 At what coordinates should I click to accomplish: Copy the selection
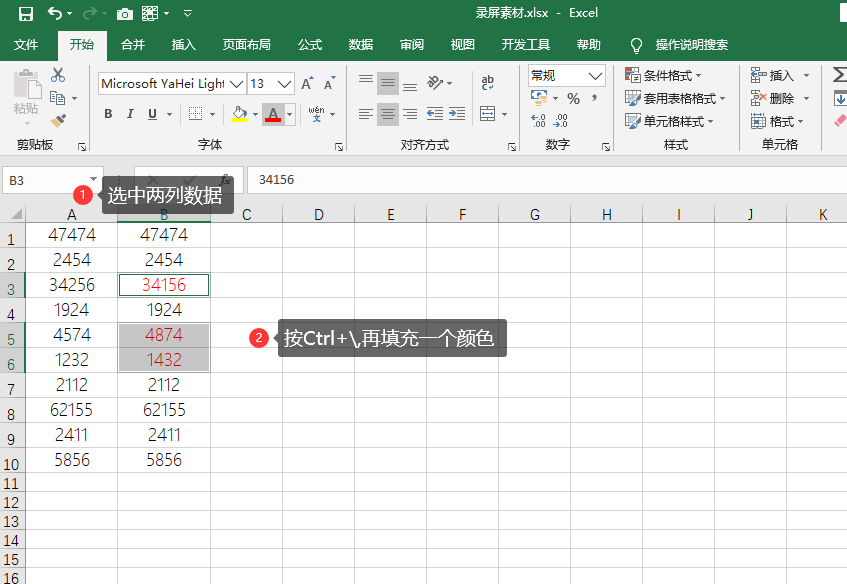[57, 98]
